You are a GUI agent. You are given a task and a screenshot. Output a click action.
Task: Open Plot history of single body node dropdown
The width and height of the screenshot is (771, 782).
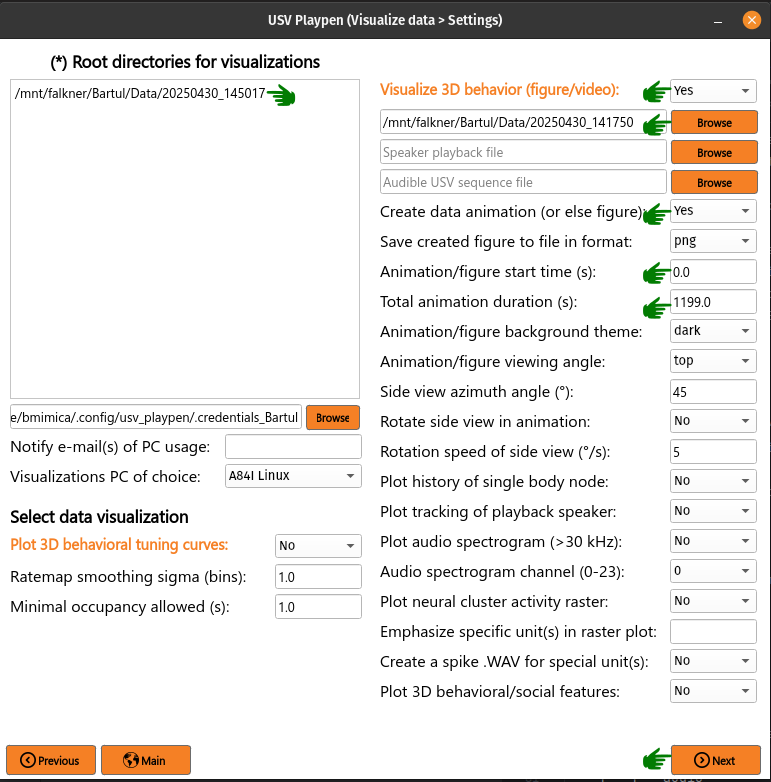(x=713, y=481)
